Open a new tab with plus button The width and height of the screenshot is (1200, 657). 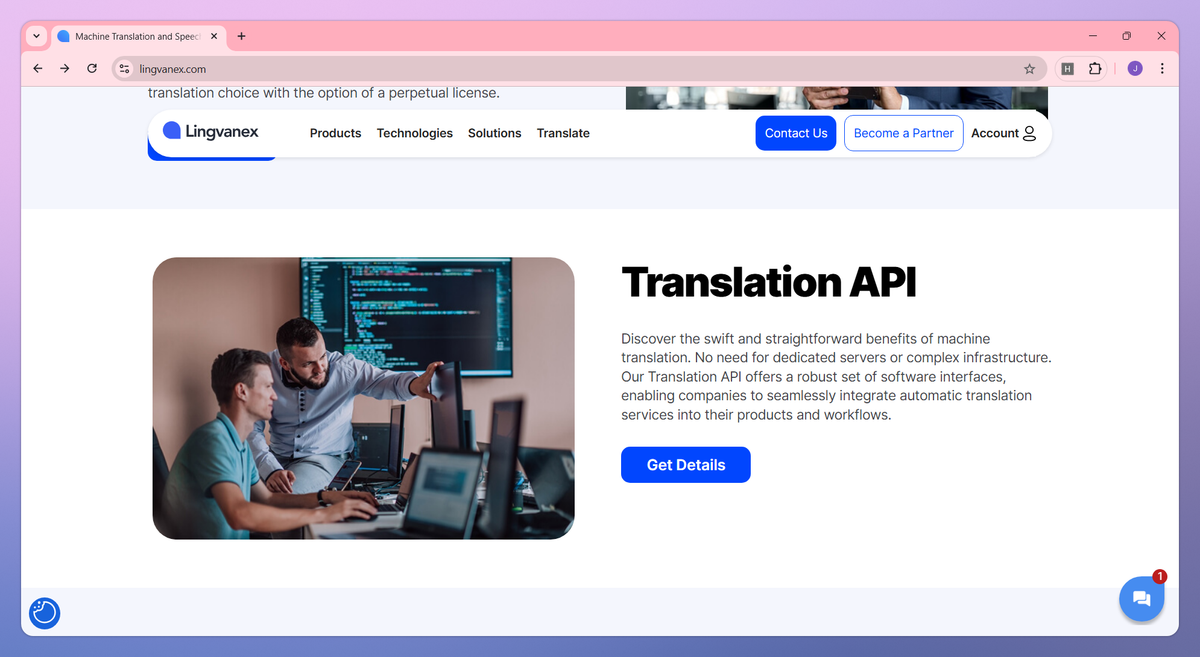241,36
